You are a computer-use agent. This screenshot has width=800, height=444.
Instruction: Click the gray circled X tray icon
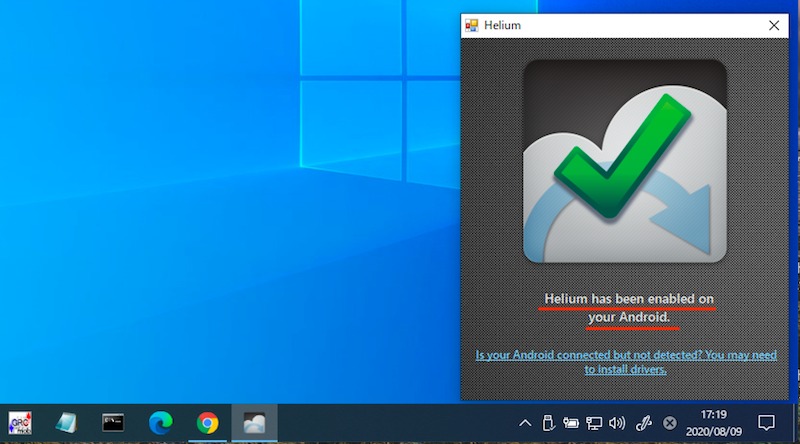tap(670, 422)
